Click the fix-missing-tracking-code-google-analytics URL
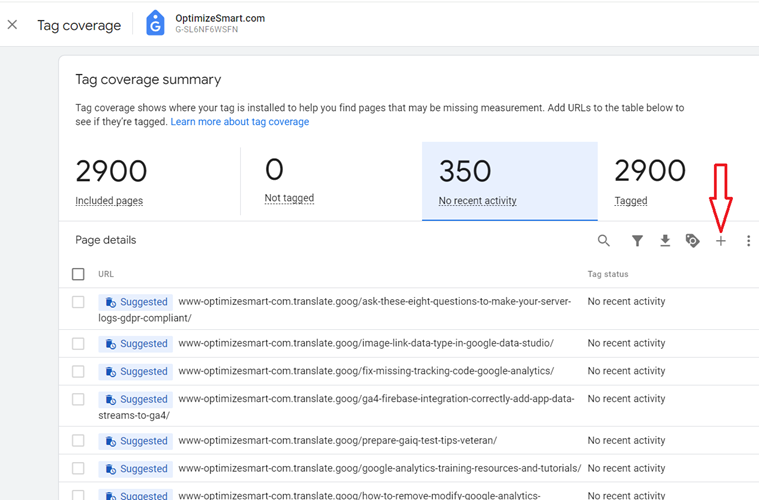 pyautogui.click(x=366, y=371)
